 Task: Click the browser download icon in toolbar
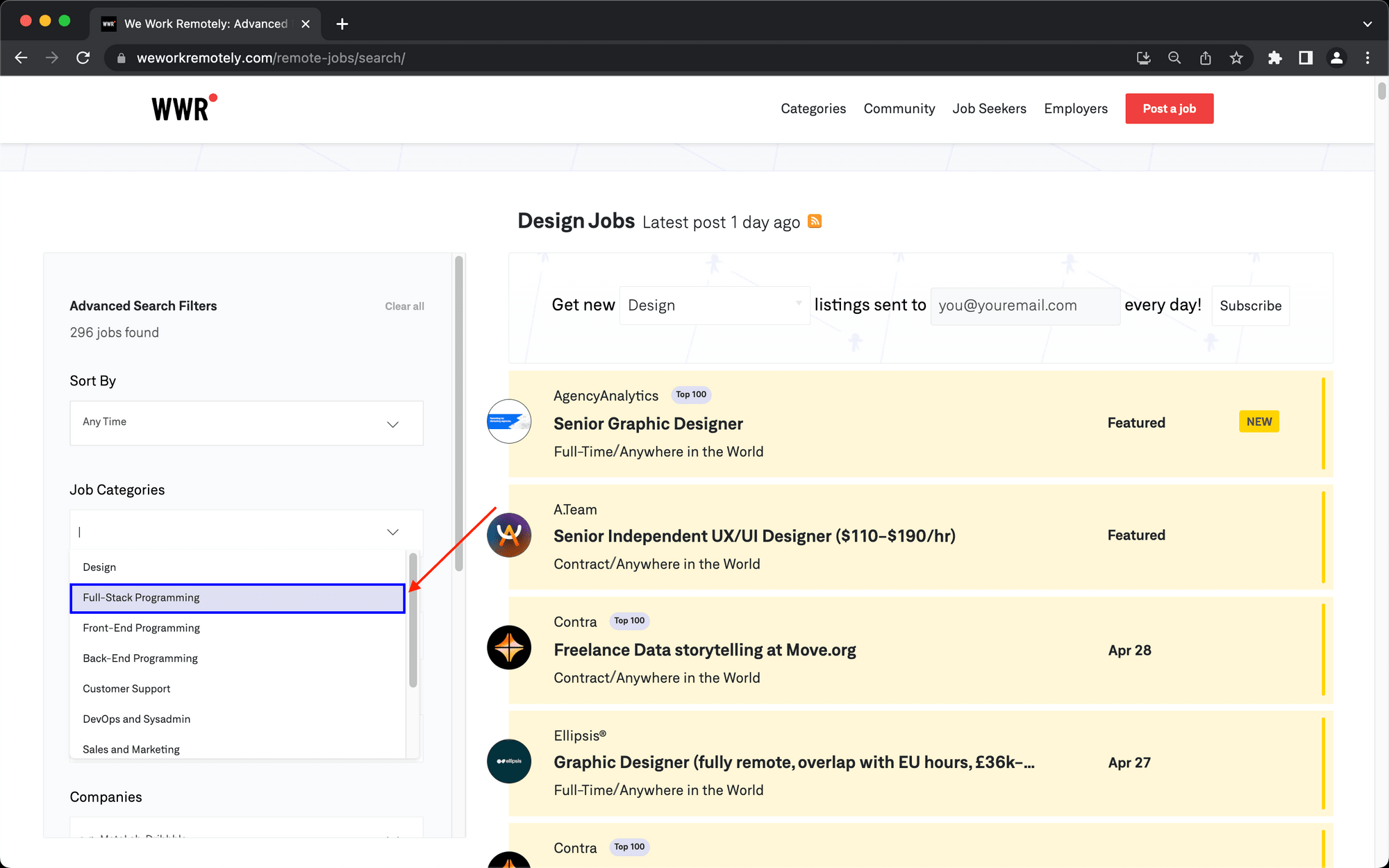[x=1144, y=58]
